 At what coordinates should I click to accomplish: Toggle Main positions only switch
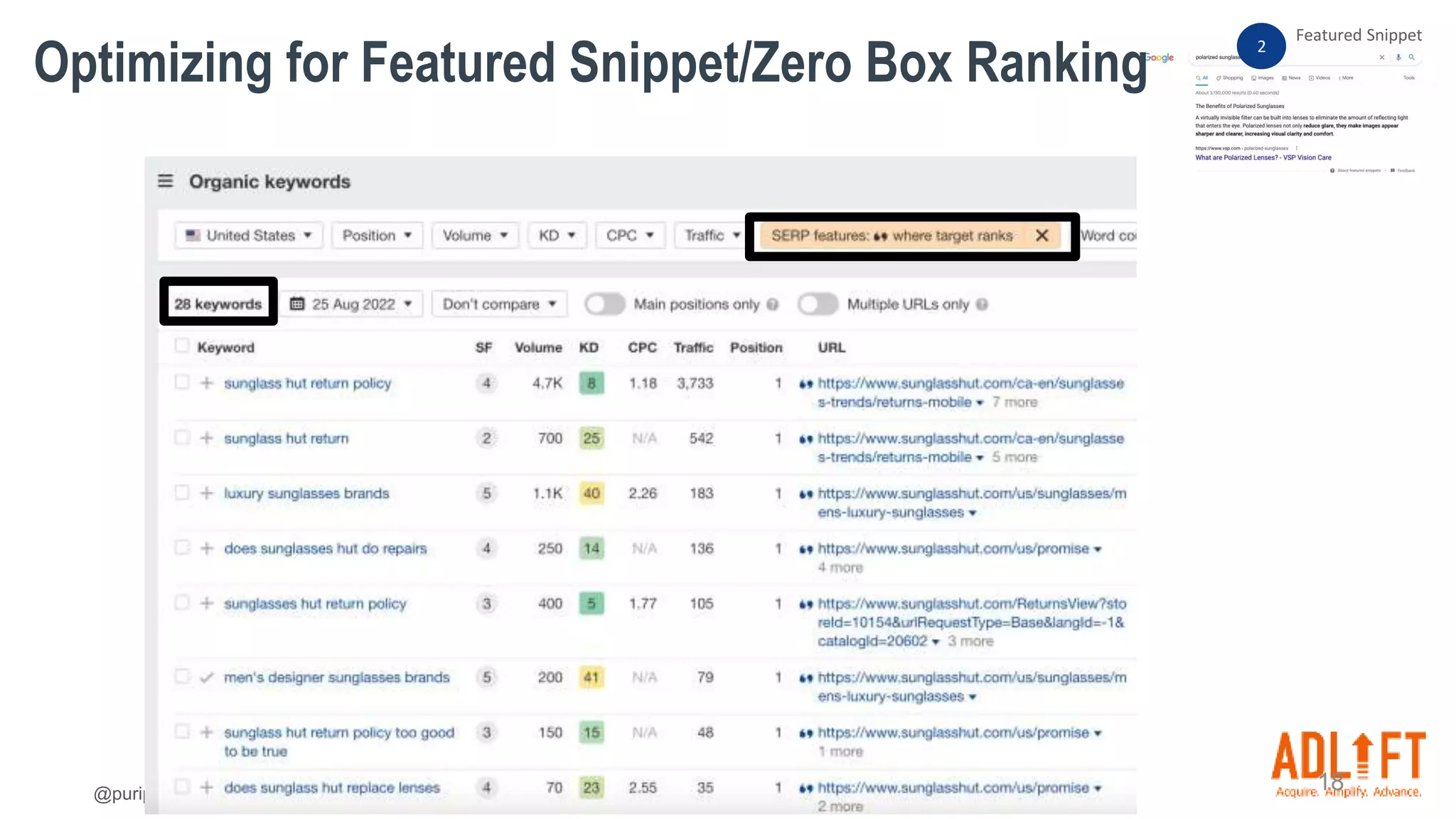(604, 304)
